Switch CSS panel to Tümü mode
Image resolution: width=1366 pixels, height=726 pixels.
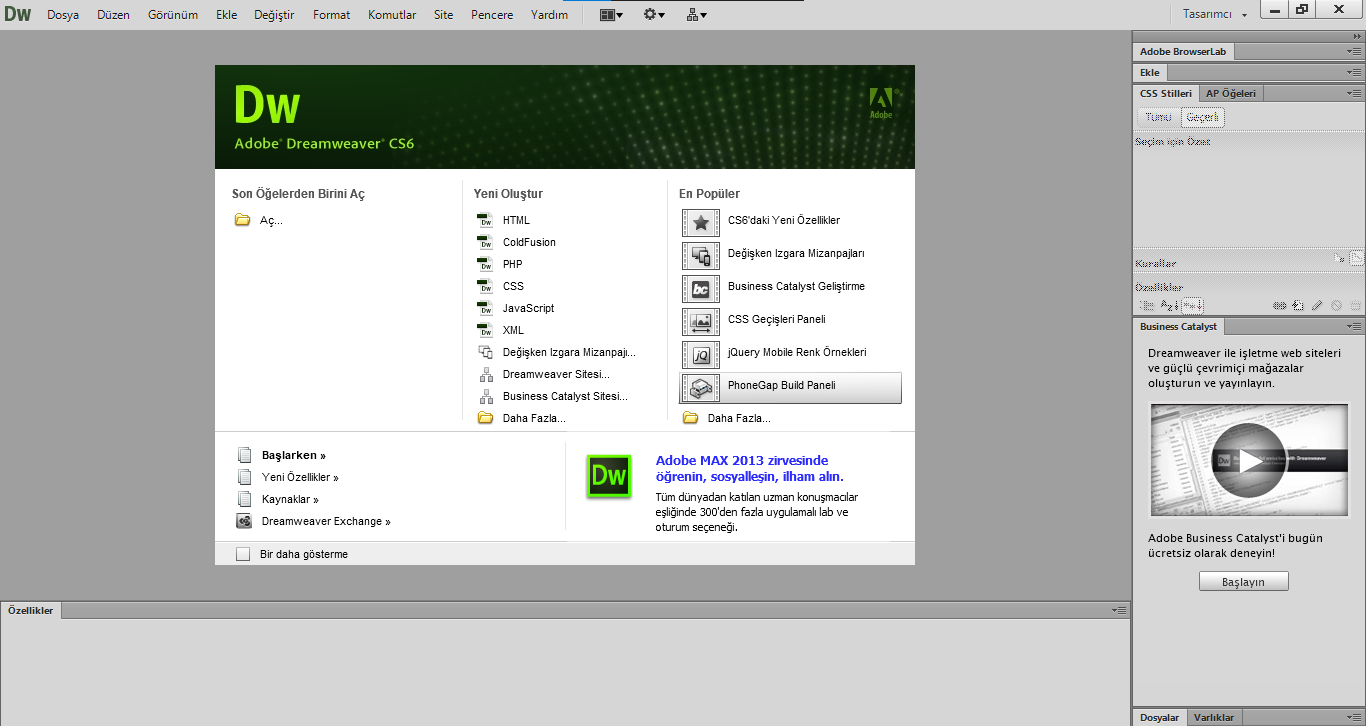(1158, 117)
